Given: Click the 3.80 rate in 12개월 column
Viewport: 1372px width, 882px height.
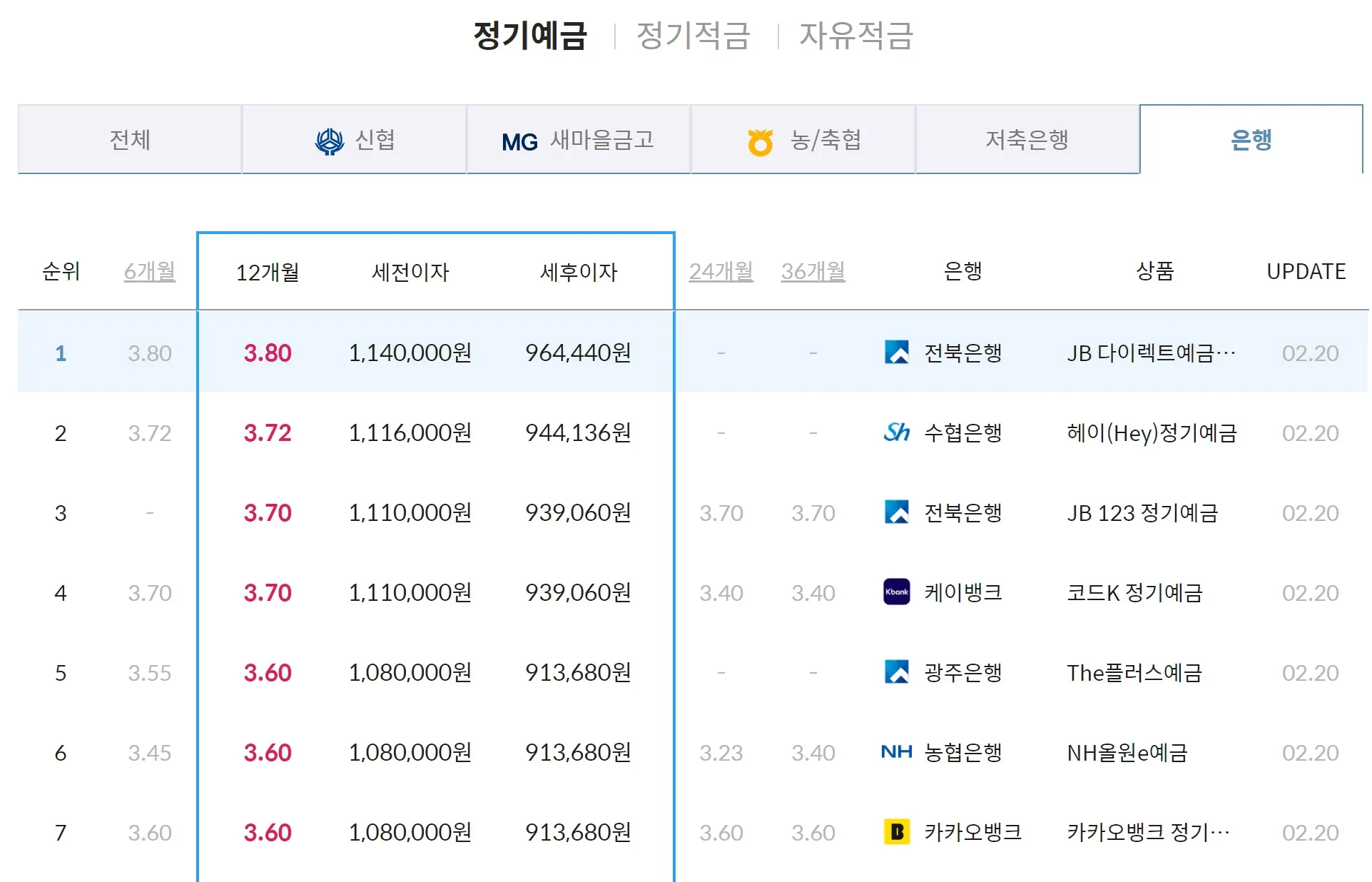Looking at the screenshot, I should [x=268, y=353].
